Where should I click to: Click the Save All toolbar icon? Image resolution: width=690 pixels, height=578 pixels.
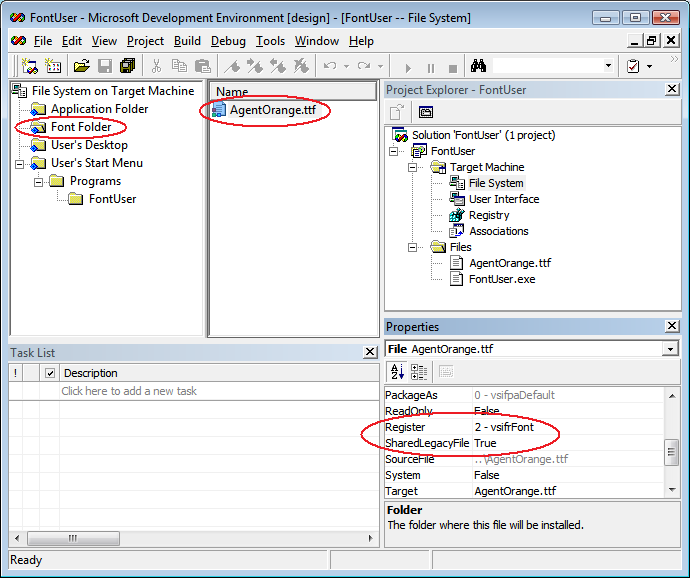(x=128, y=66)
